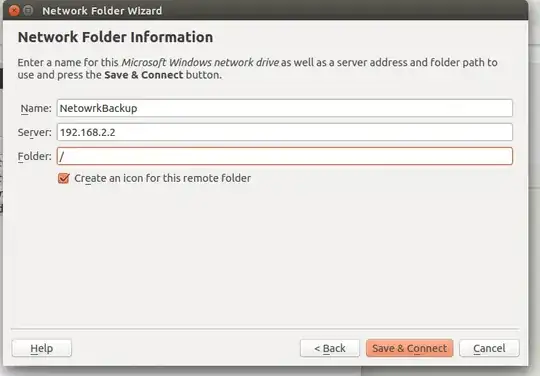Click the 'Folder:' field label
Viewport: 540px width, 376px height.
(34, 156)
